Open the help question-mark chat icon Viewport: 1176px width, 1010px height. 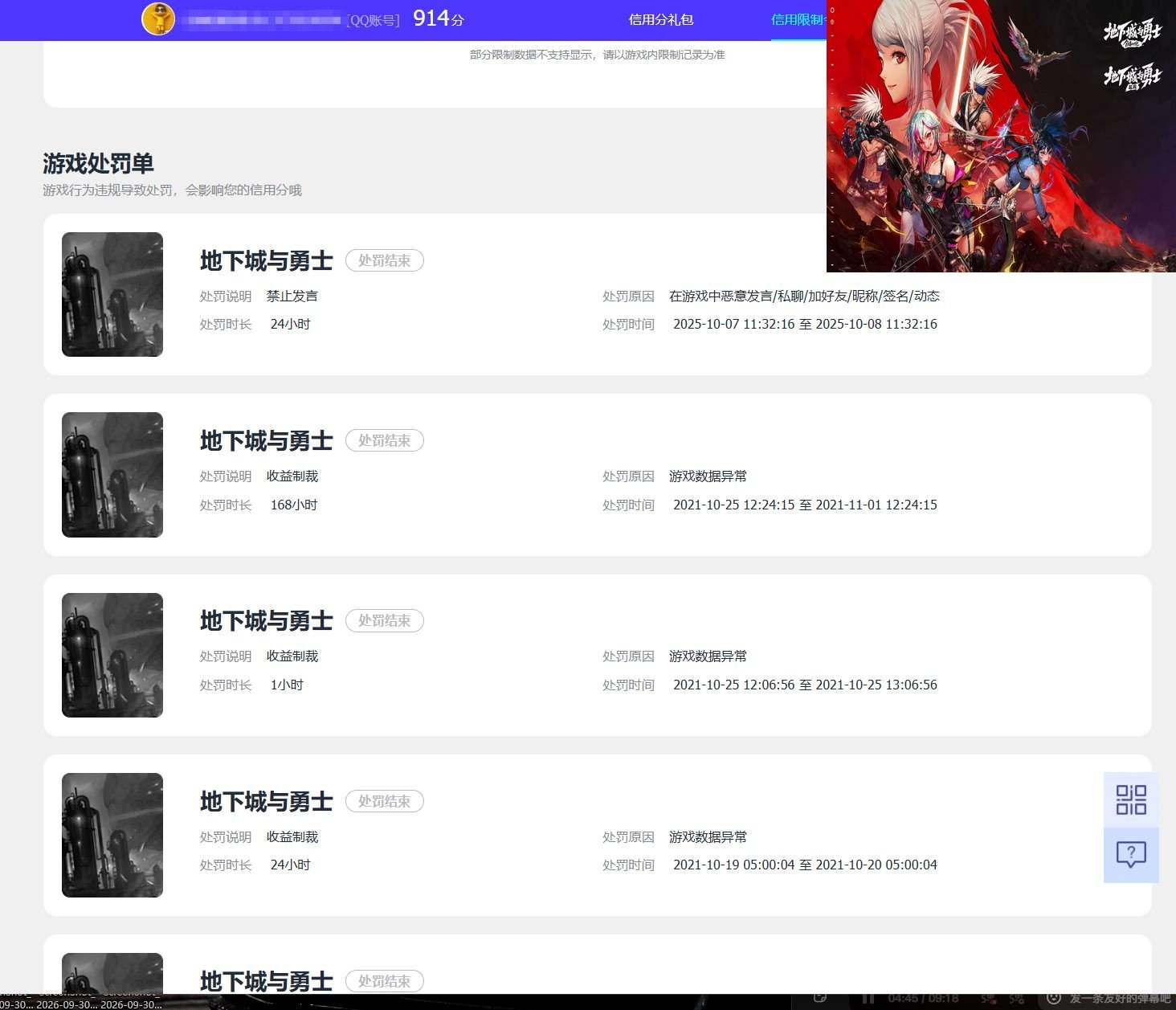point(1131,855)
